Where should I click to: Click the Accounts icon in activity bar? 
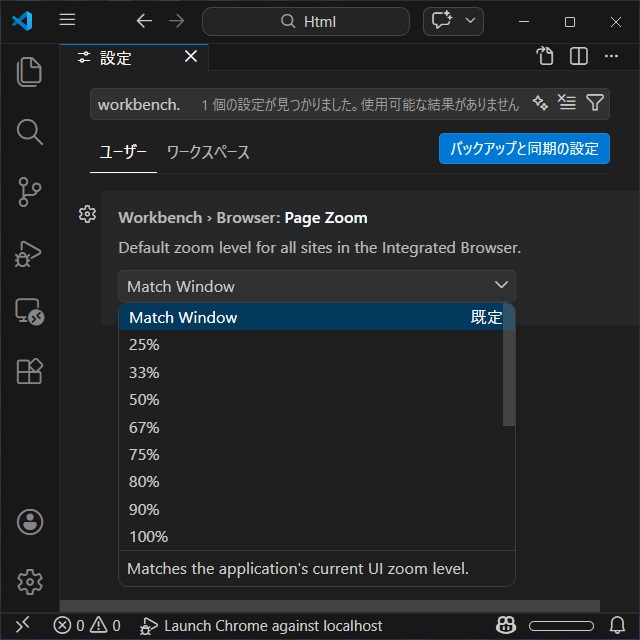(29, 521)
